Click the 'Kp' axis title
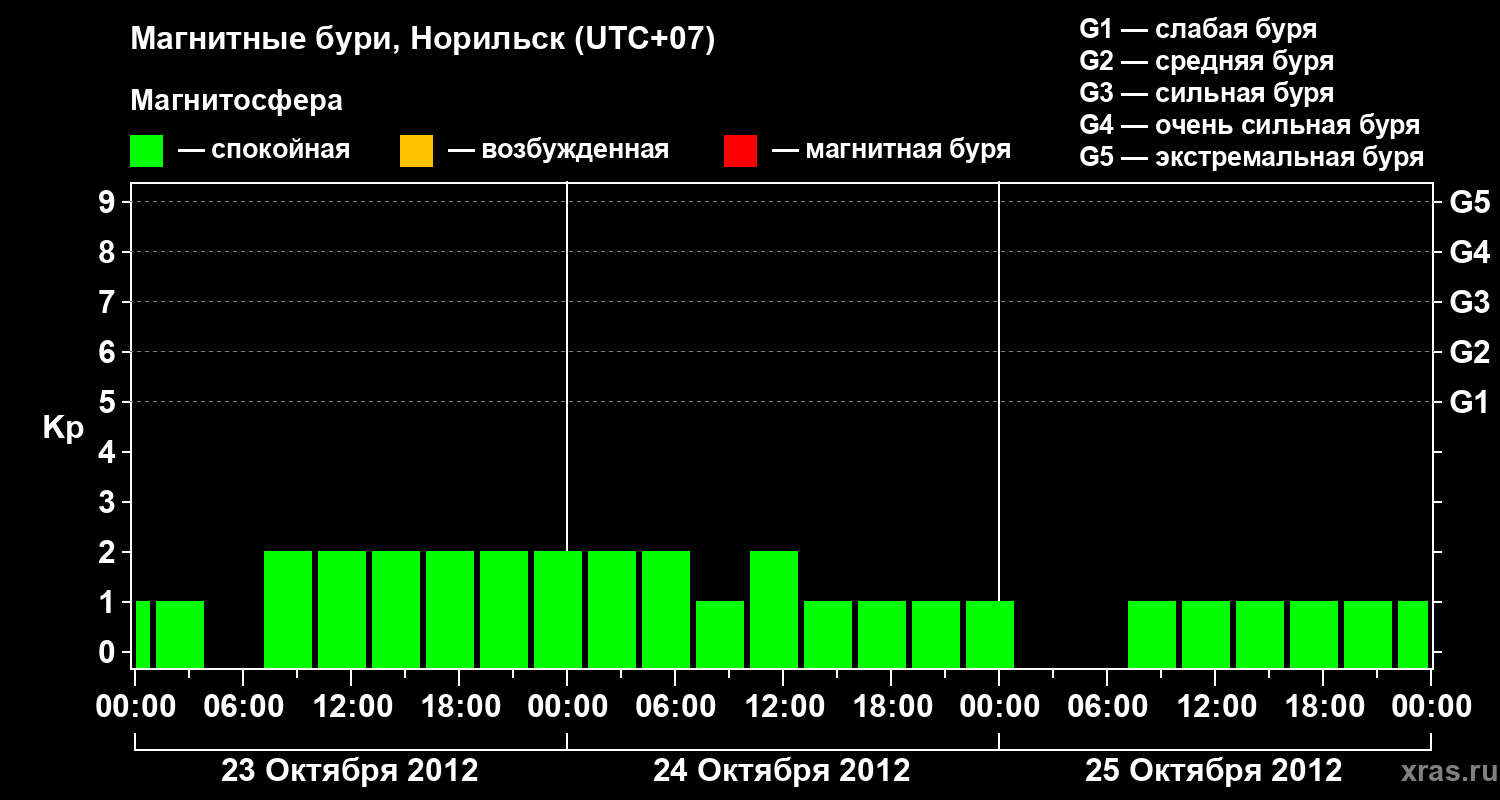 (x=63, y=428)
